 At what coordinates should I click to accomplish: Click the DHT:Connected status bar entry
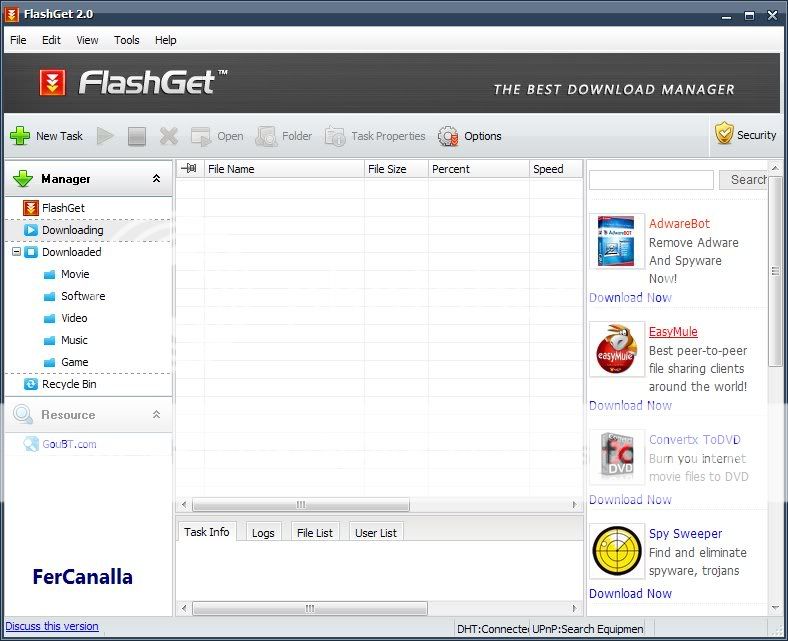tap(492, 629)
